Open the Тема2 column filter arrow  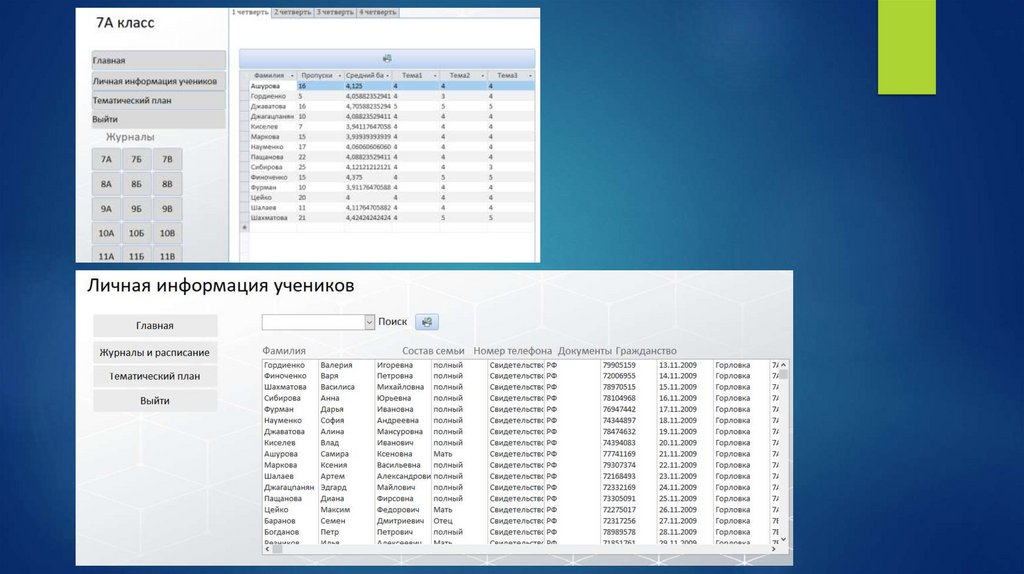pyautogui.click(x=483, y=76)
